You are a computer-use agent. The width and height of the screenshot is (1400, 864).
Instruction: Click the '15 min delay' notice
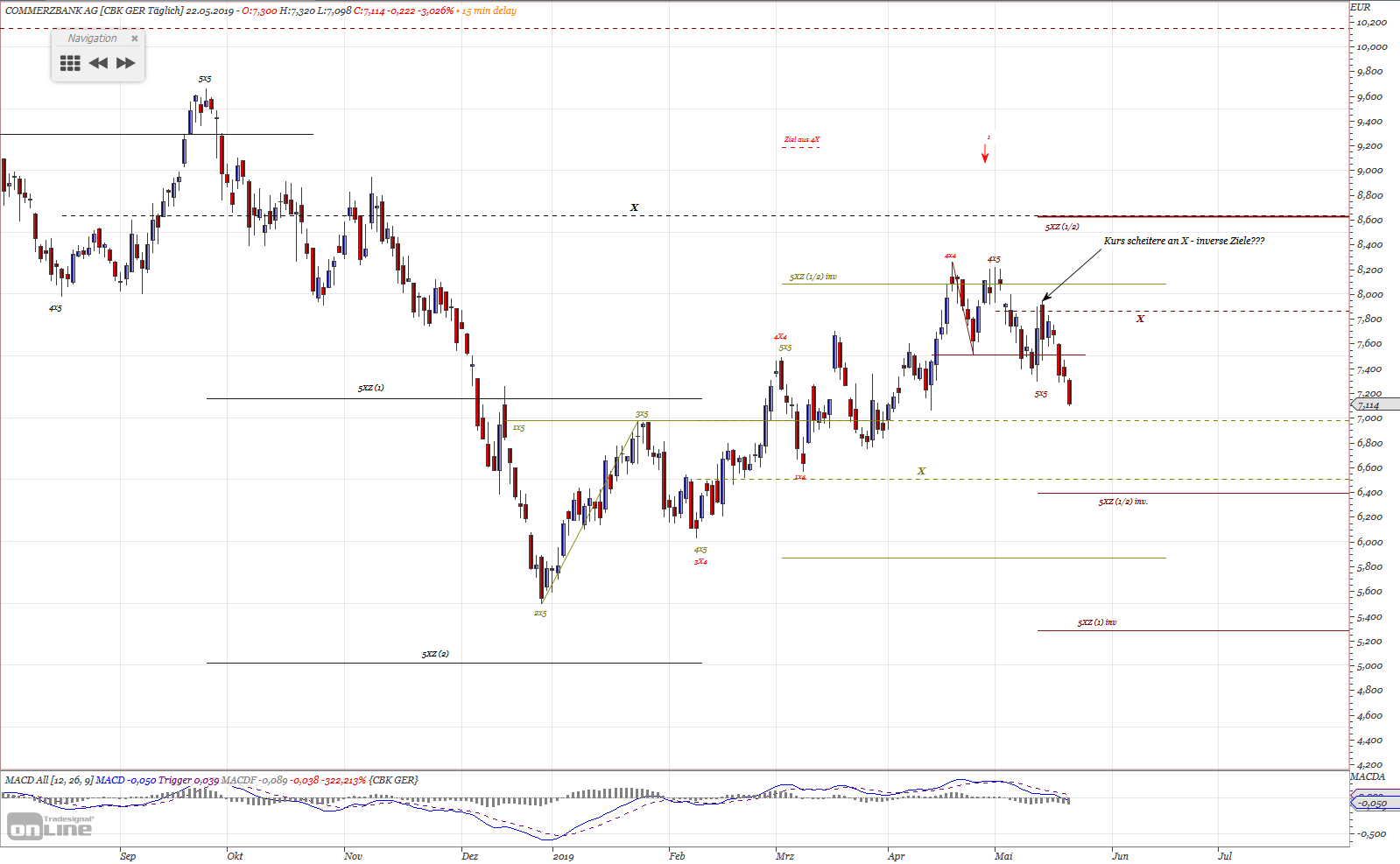[x=489, y=11]
